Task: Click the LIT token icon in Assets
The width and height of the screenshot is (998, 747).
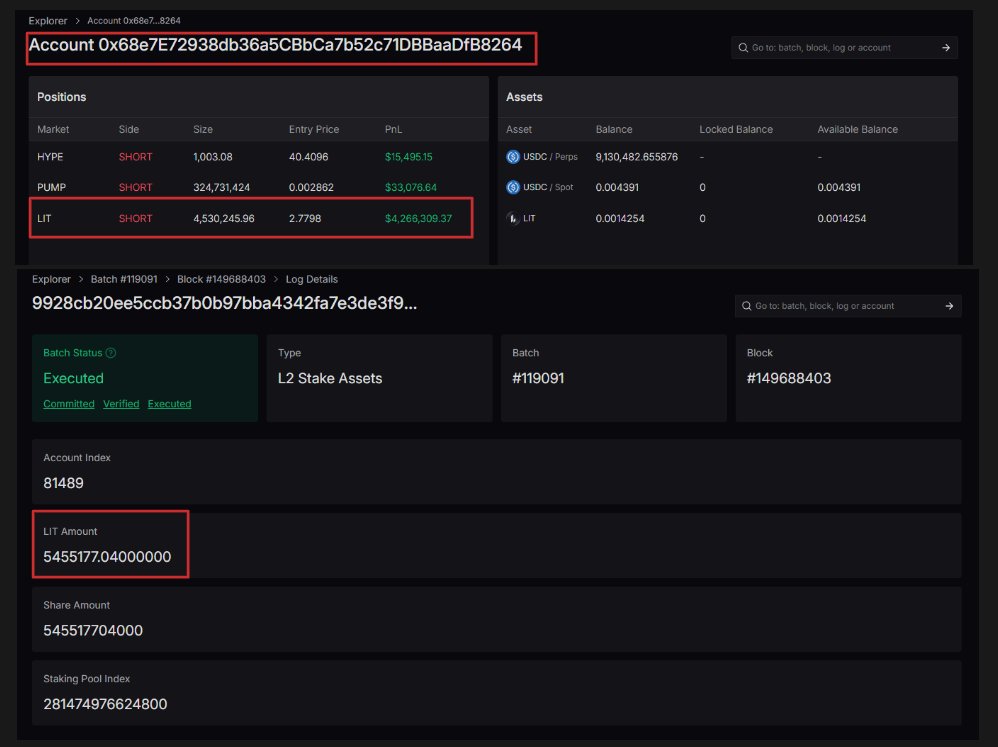Action: coord(513,218)
